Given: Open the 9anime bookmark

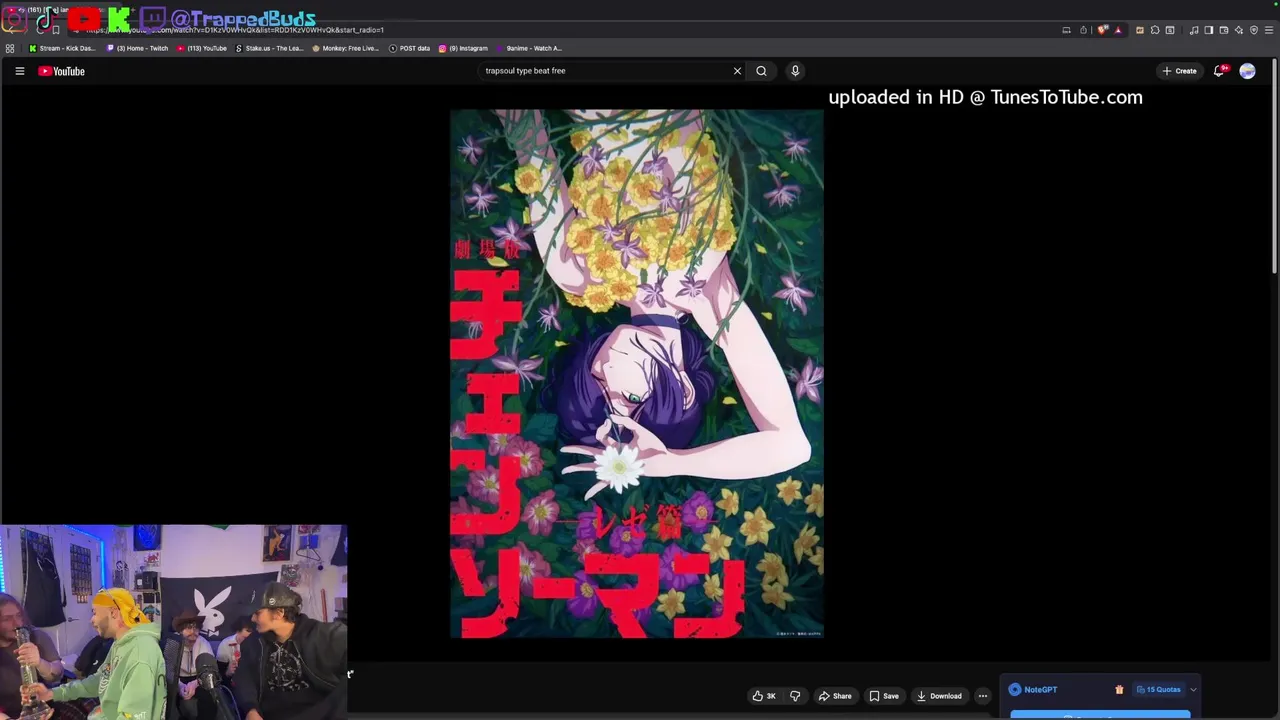Looking at the screenshot, I should [x=529, y=48].
